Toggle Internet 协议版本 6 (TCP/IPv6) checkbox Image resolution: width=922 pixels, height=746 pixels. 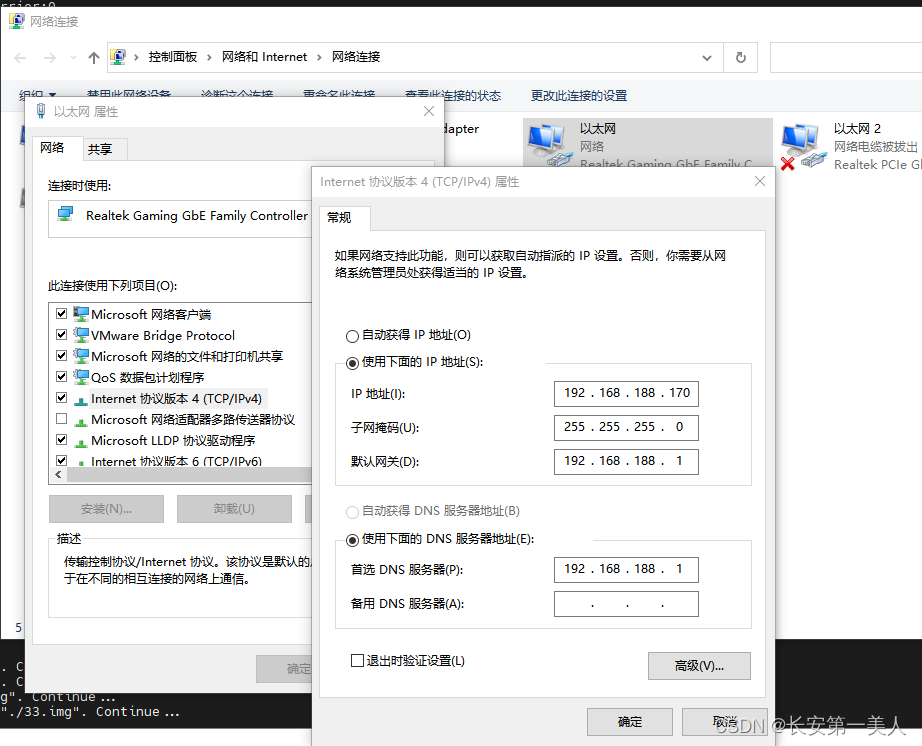point(61,460)
